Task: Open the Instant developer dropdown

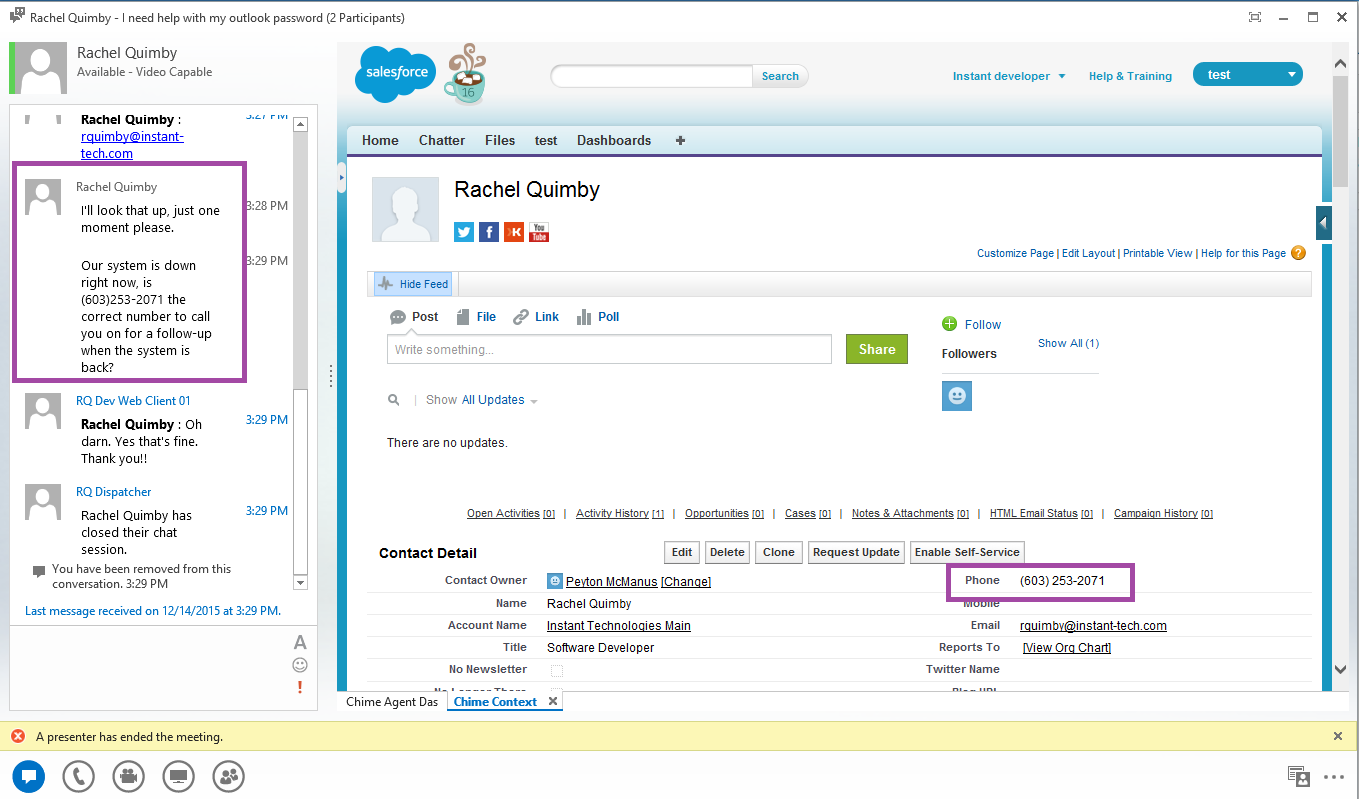Action: (1009, 76)
